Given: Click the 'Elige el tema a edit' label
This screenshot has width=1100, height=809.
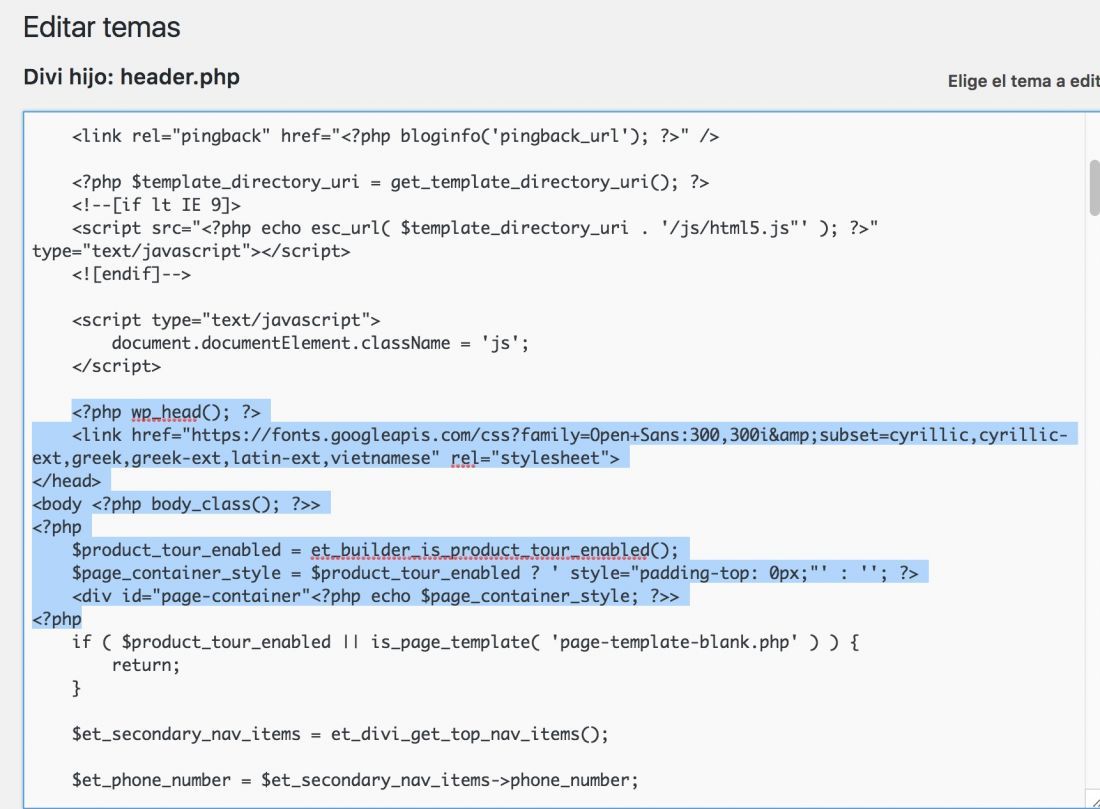Looking at the screenshot, I should (1024, 81).
